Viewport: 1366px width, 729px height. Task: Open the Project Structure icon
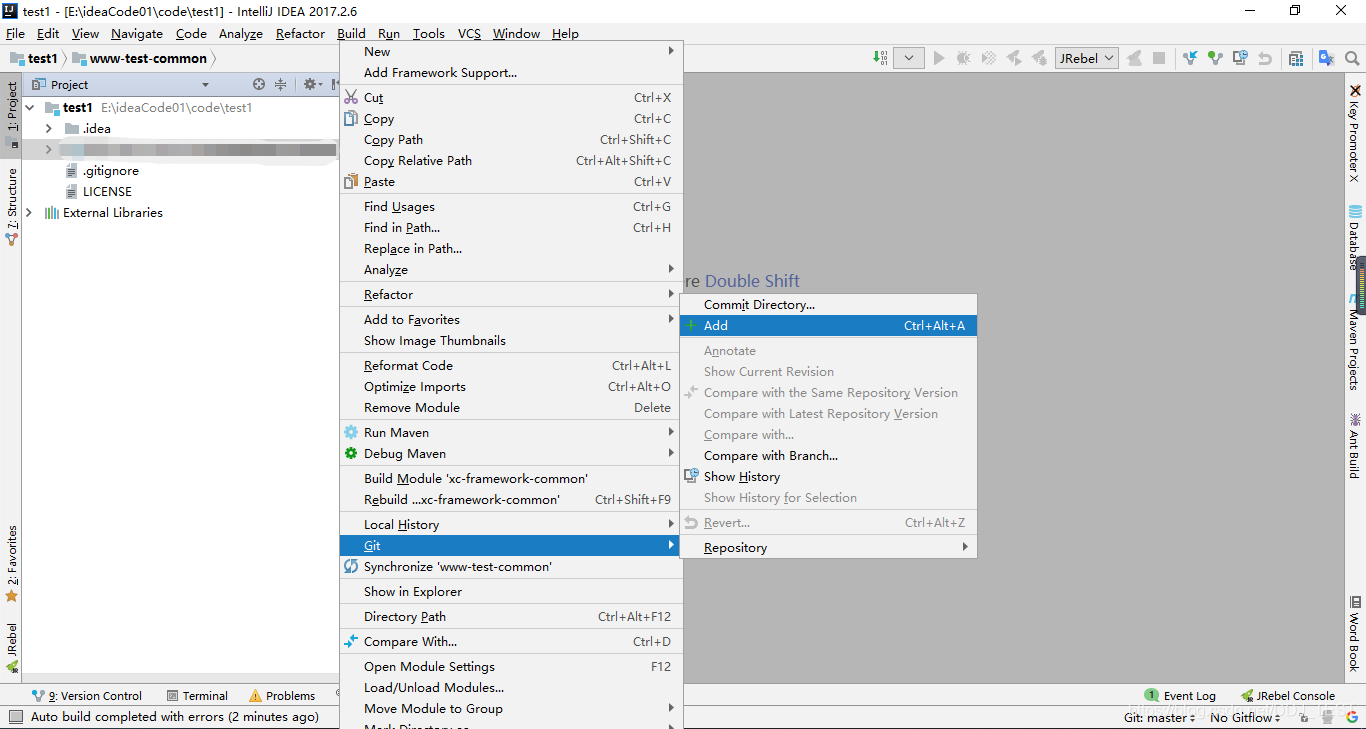click(1296, 58)
